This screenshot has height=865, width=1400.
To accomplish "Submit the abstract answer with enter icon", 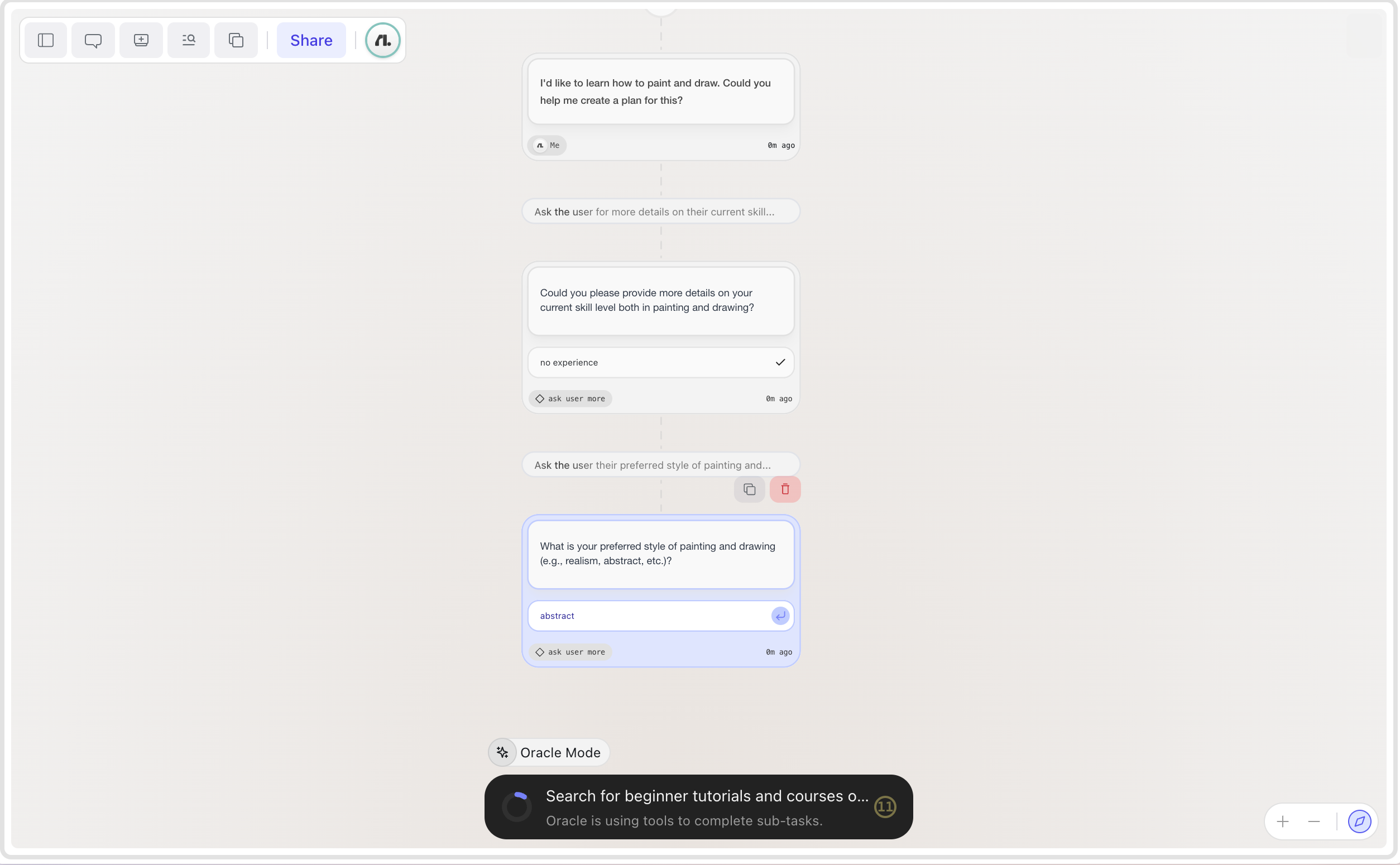I will [x=780, y=616].
